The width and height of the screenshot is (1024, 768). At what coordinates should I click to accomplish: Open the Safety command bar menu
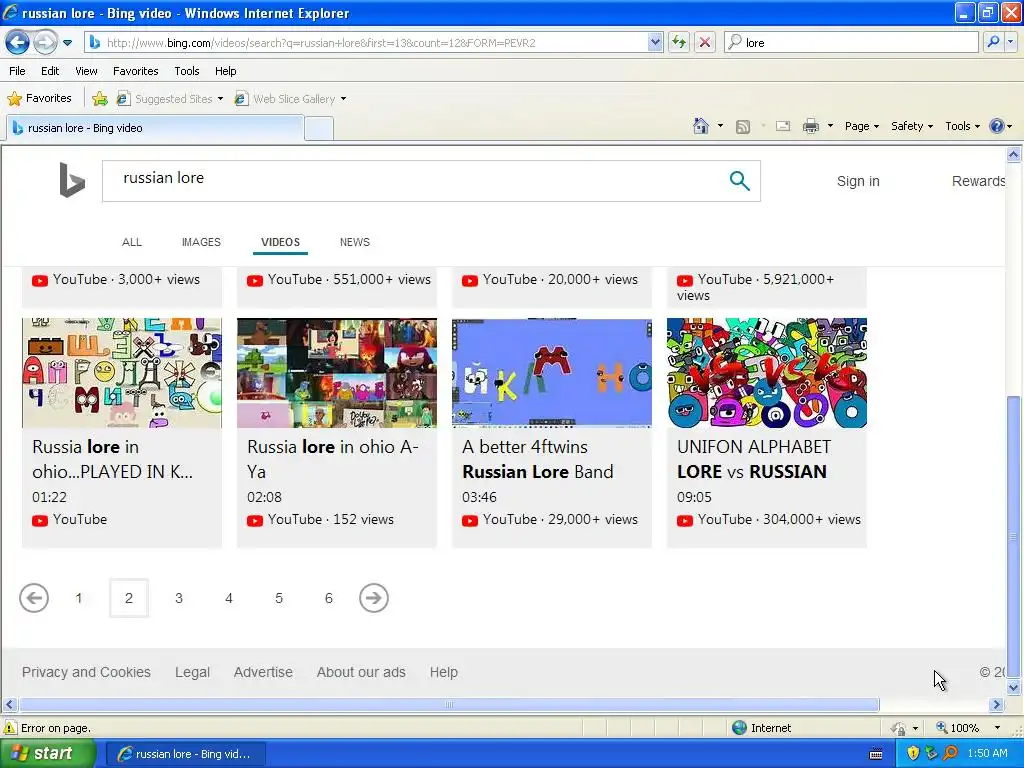[x=912, y=126]
